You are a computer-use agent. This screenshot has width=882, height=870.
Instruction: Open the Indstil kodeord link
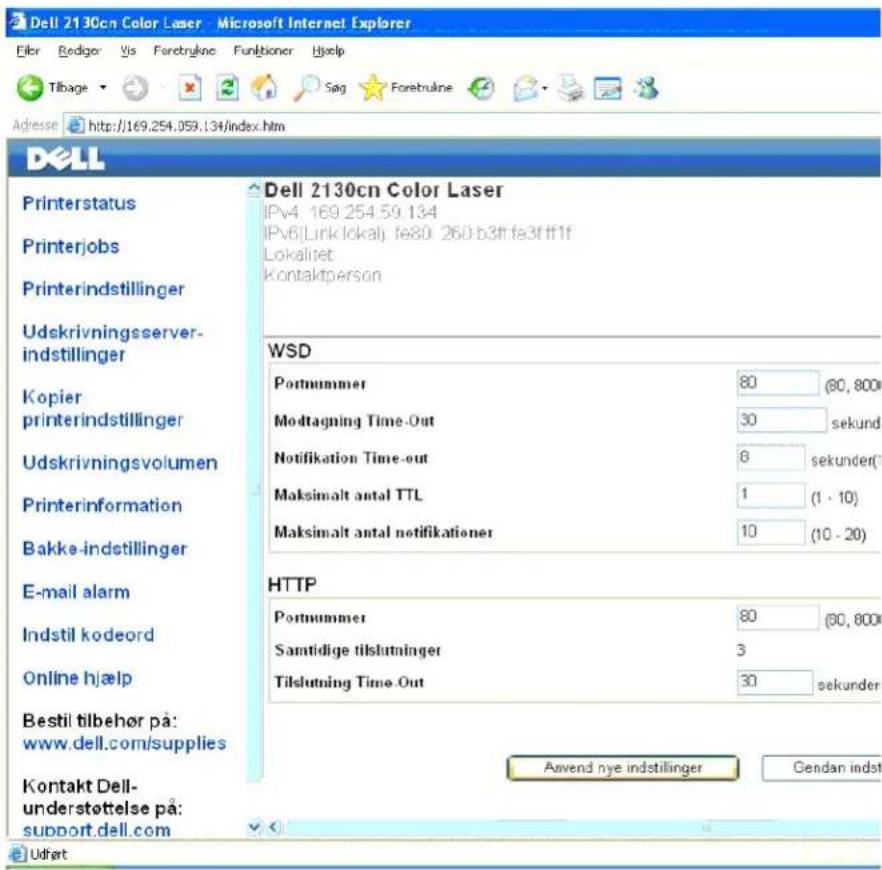tap(88, 634)
